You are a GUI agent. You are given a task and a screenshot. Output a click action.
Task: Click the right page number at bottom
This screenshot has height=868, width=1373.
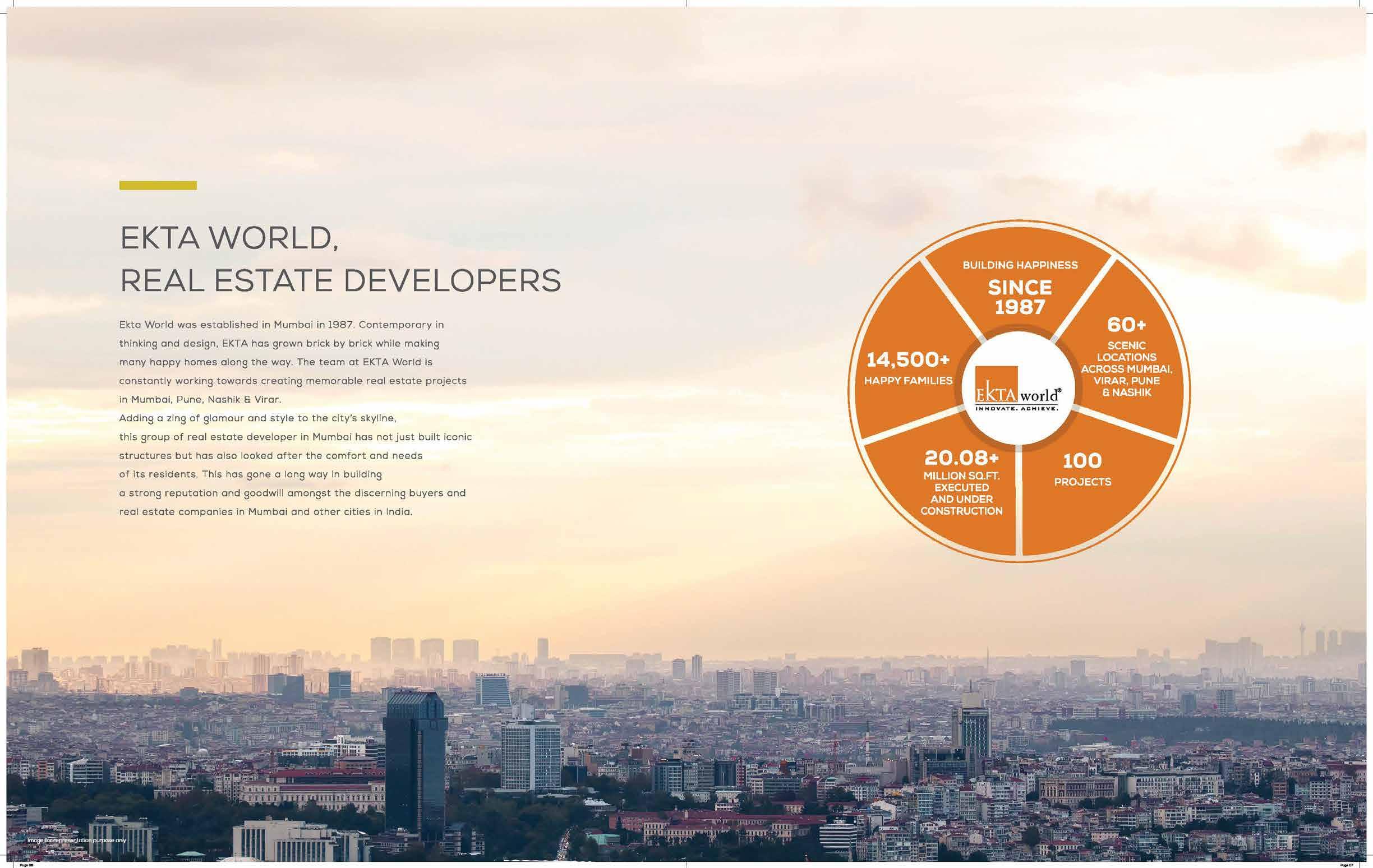[1346, 865]
